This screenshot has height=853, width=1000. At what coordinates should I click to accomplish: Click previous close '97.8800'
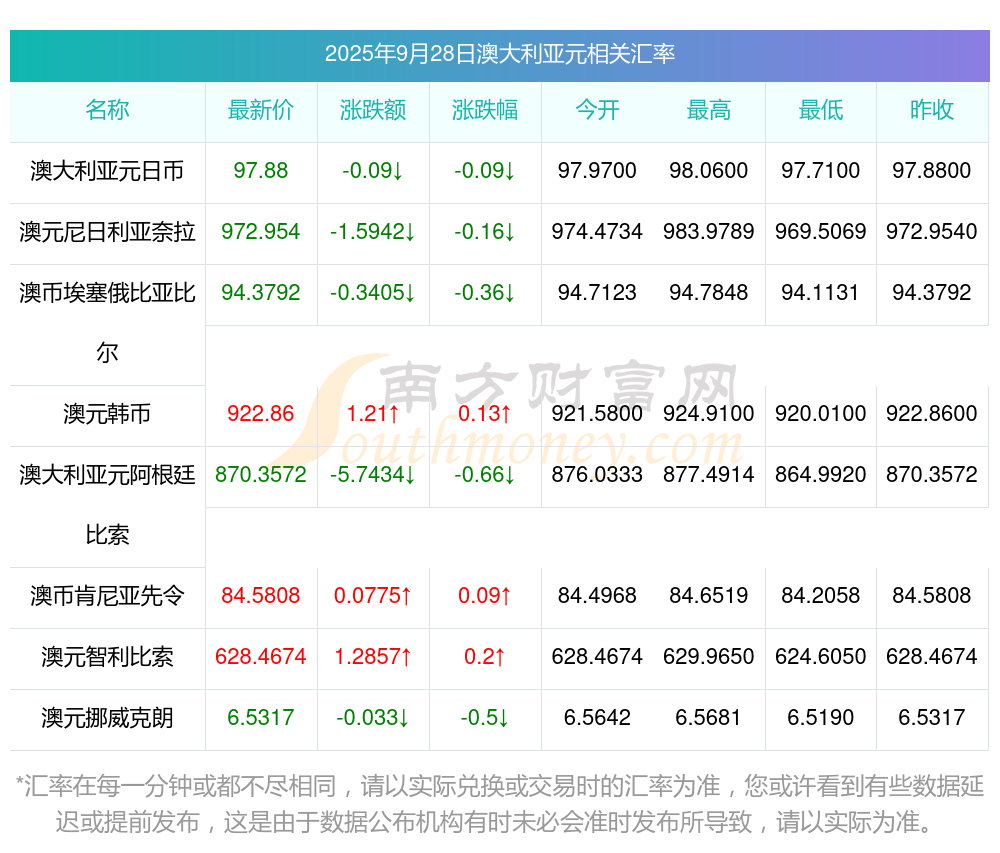pos(932,171)
